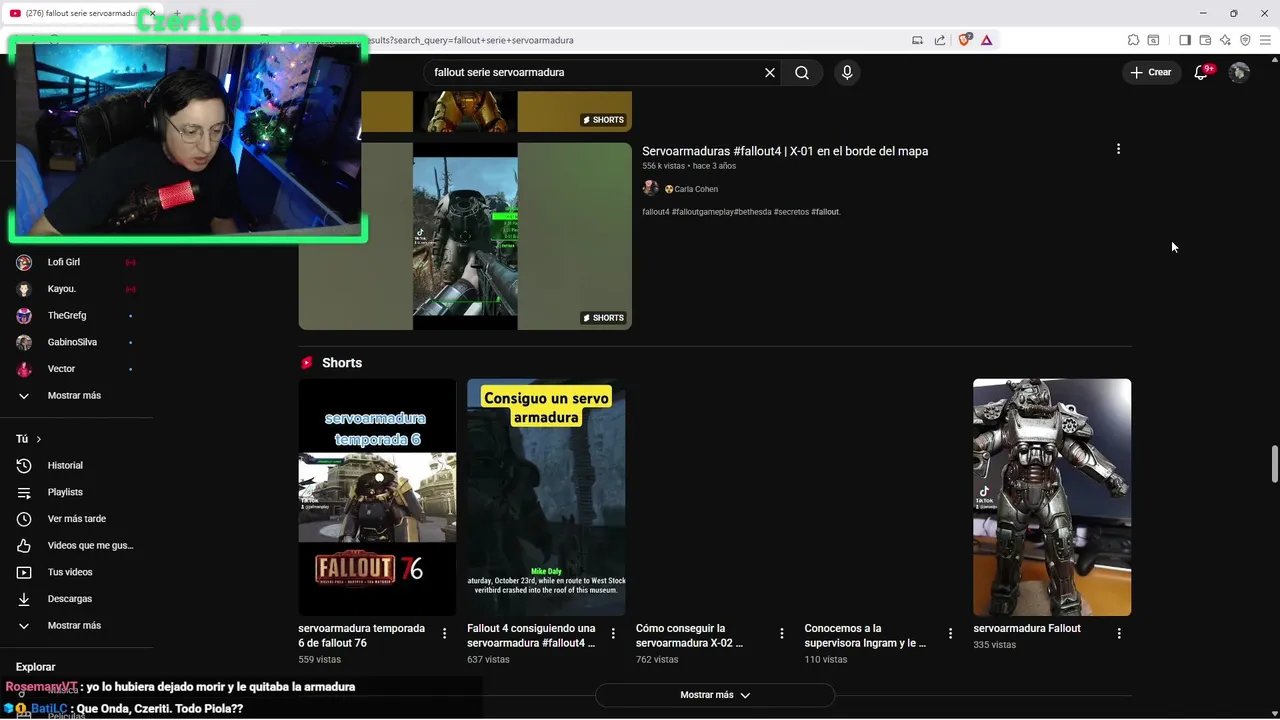Image resolution: width=1280 pixels, height=720 pixels.
Task: Select the fallout serie servoarmadura browser tab
Action: click(x=80, y=13)
